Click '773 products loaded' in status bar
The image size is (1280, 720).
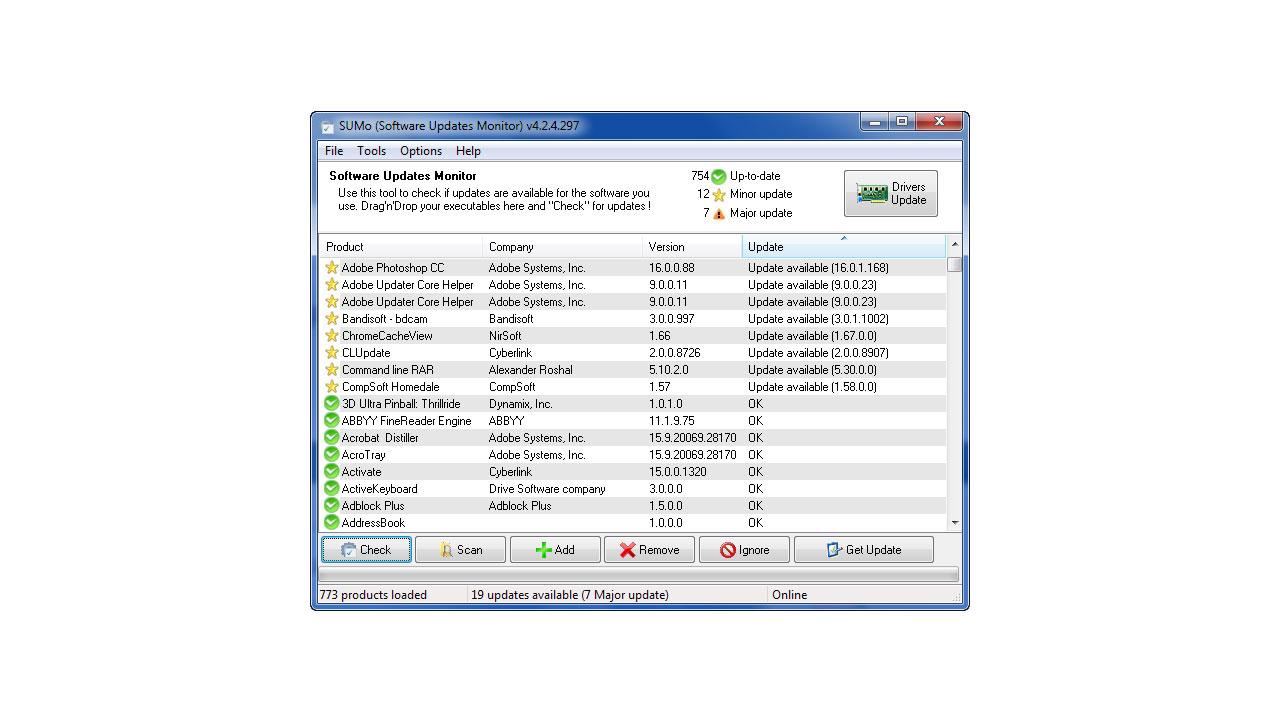(x=373, y=595)
